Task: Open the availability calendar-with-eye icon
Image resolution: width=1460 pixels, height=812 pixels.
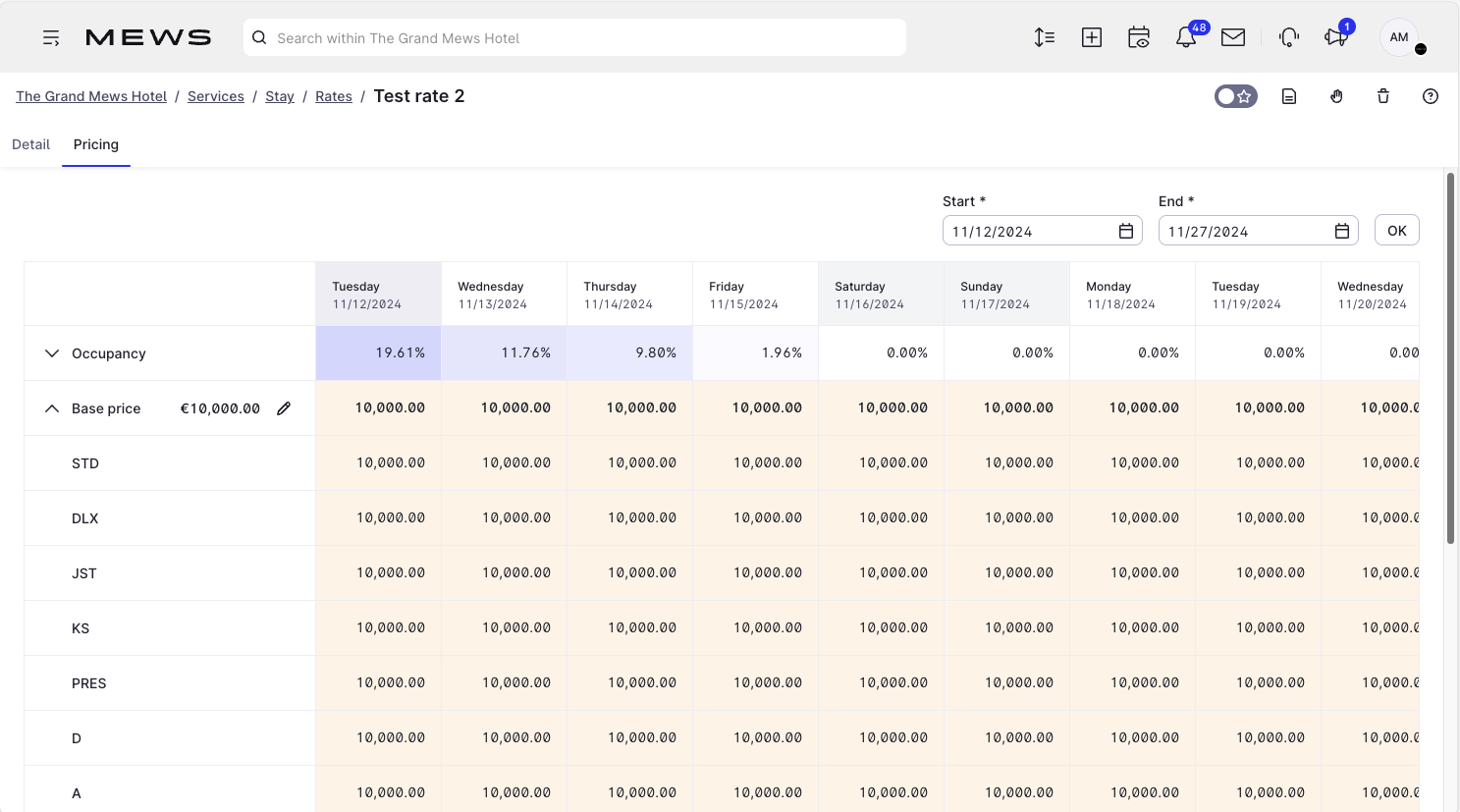Action: click(1138, 37)
